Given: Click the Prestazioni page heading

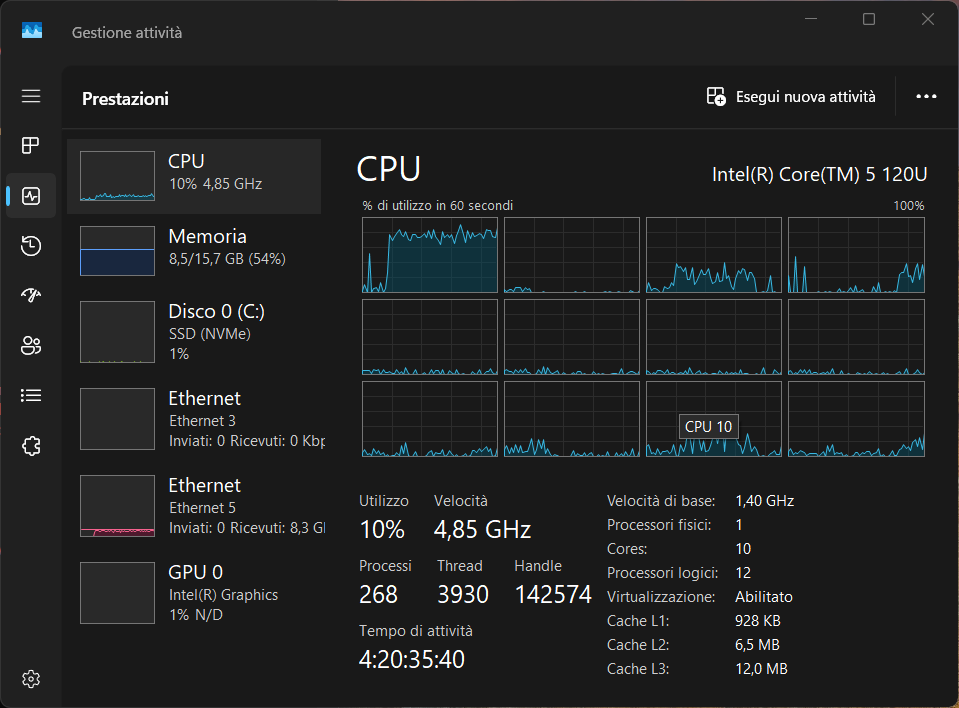Looking at the screenshot, I should click(x=125, y=98).
